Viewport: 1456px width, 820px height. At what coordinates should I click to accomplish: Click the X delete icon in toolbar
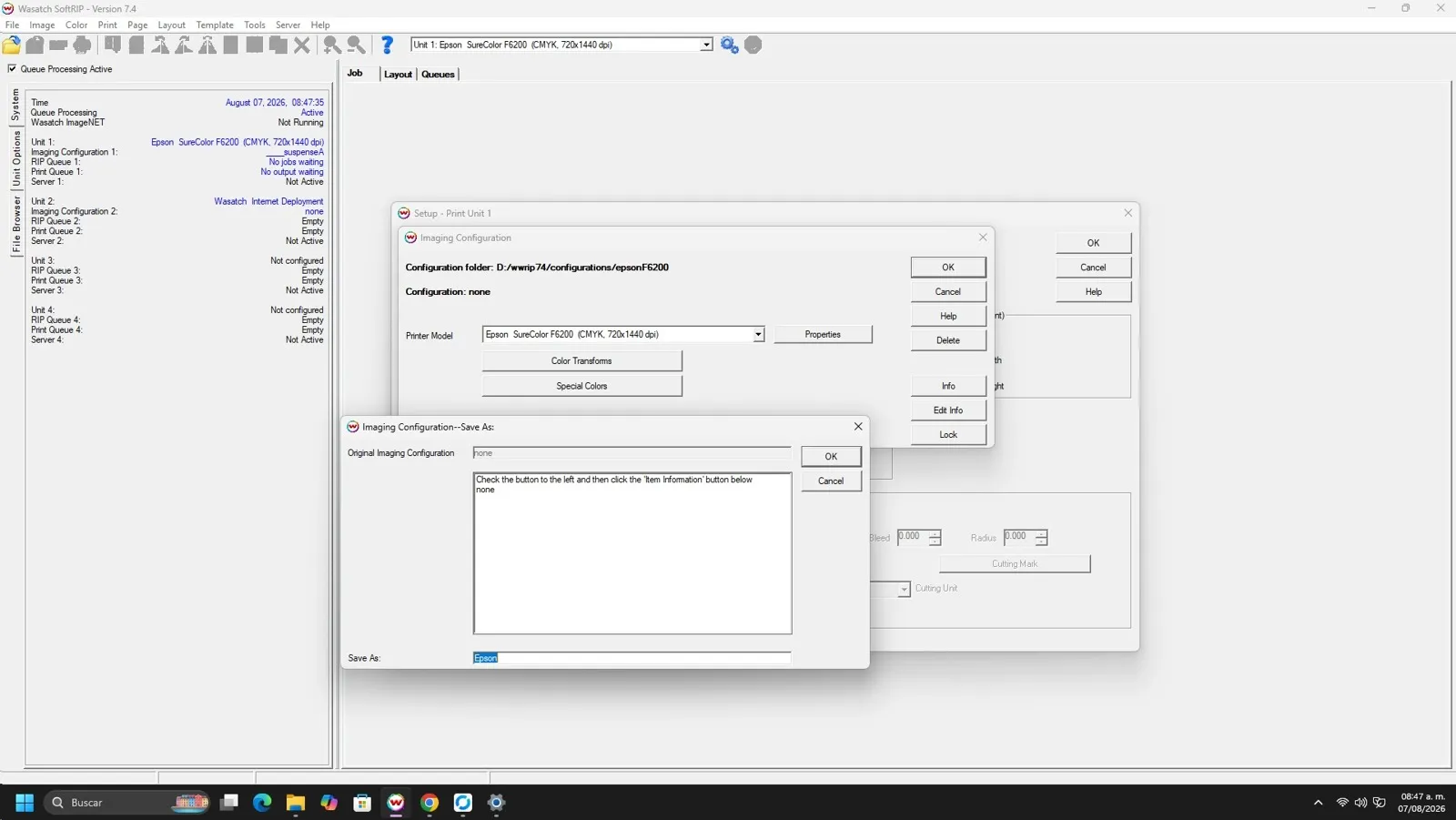pos(302,45)
